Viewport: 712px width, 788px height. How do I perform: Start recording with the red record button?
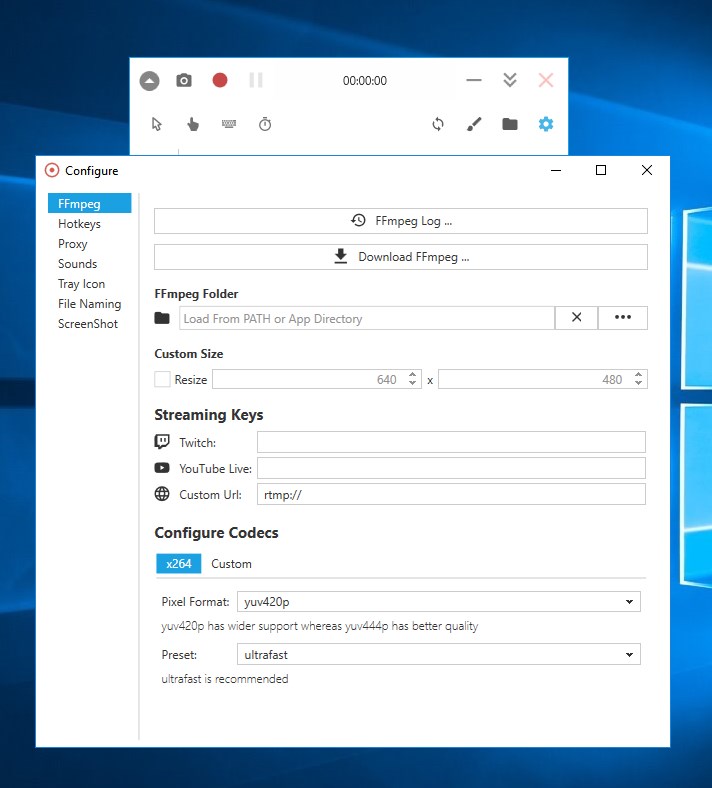[220, 81]
